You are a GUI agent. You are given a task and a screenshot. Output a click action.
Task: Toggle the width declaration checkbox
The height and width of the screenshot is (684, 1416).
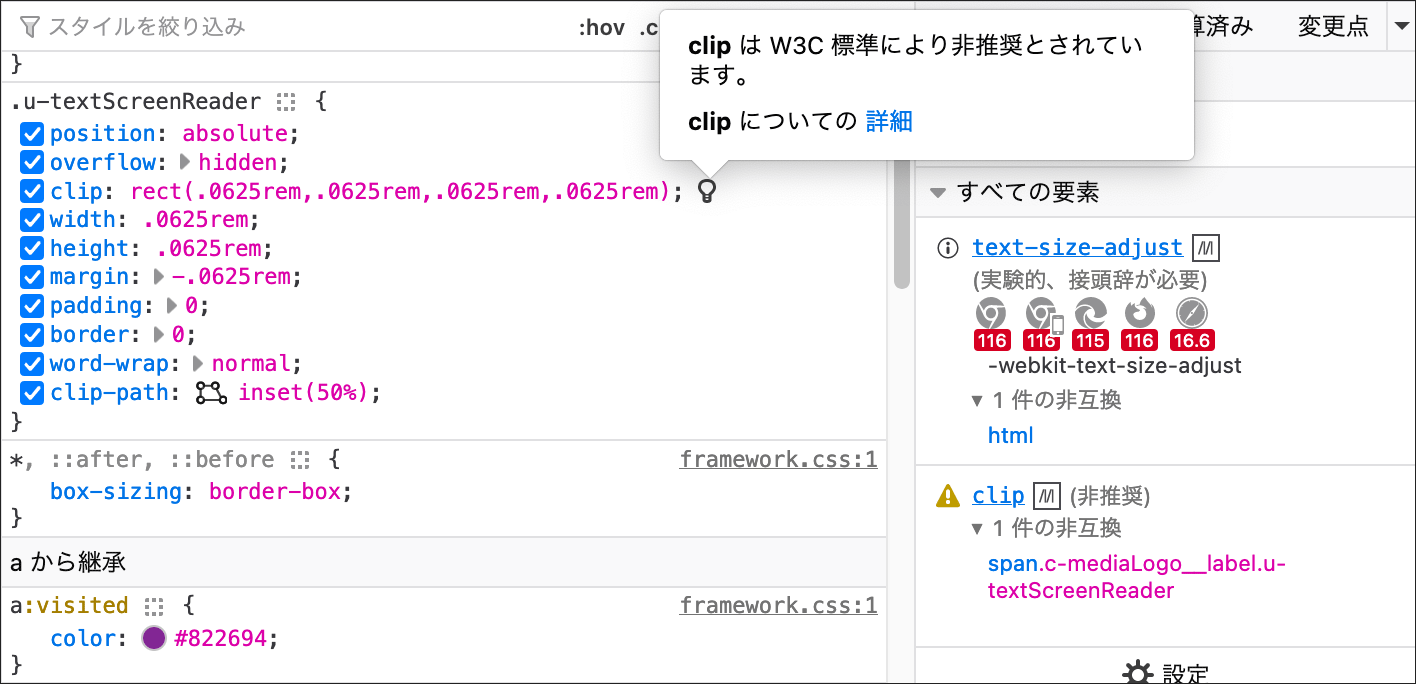(x=33, y=220)
